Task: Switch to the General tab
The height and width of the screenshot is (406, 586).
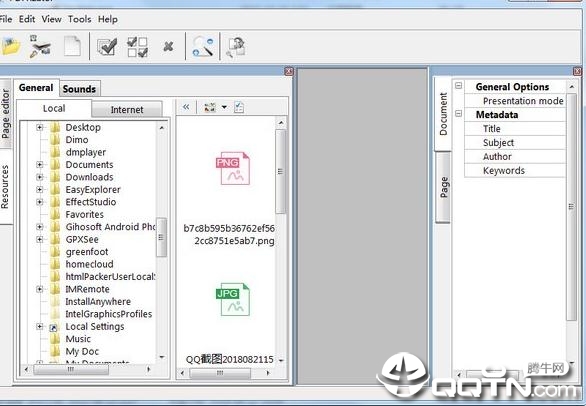Action: (x=36, y=88)
